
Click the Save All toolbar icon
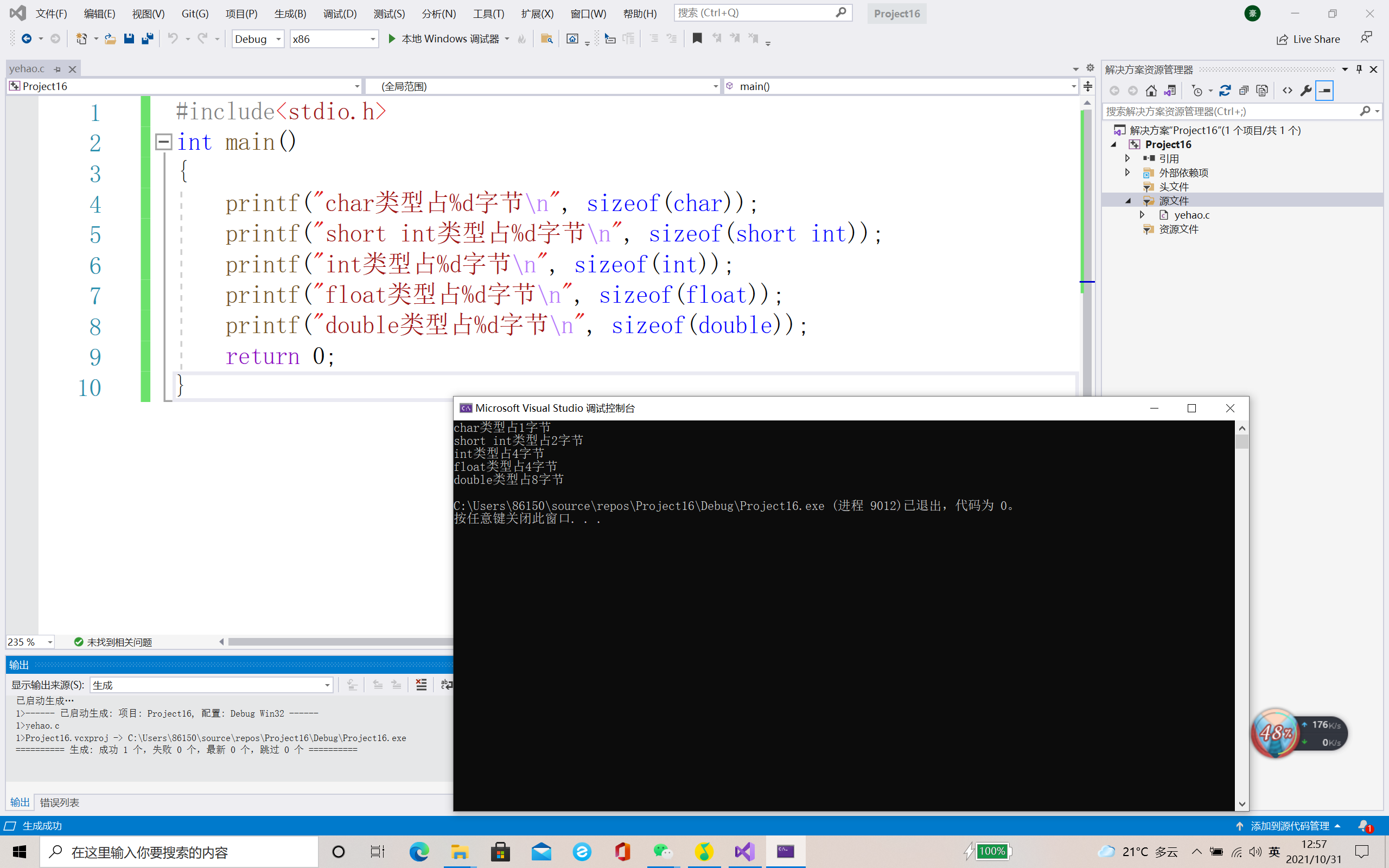[148, 39]
